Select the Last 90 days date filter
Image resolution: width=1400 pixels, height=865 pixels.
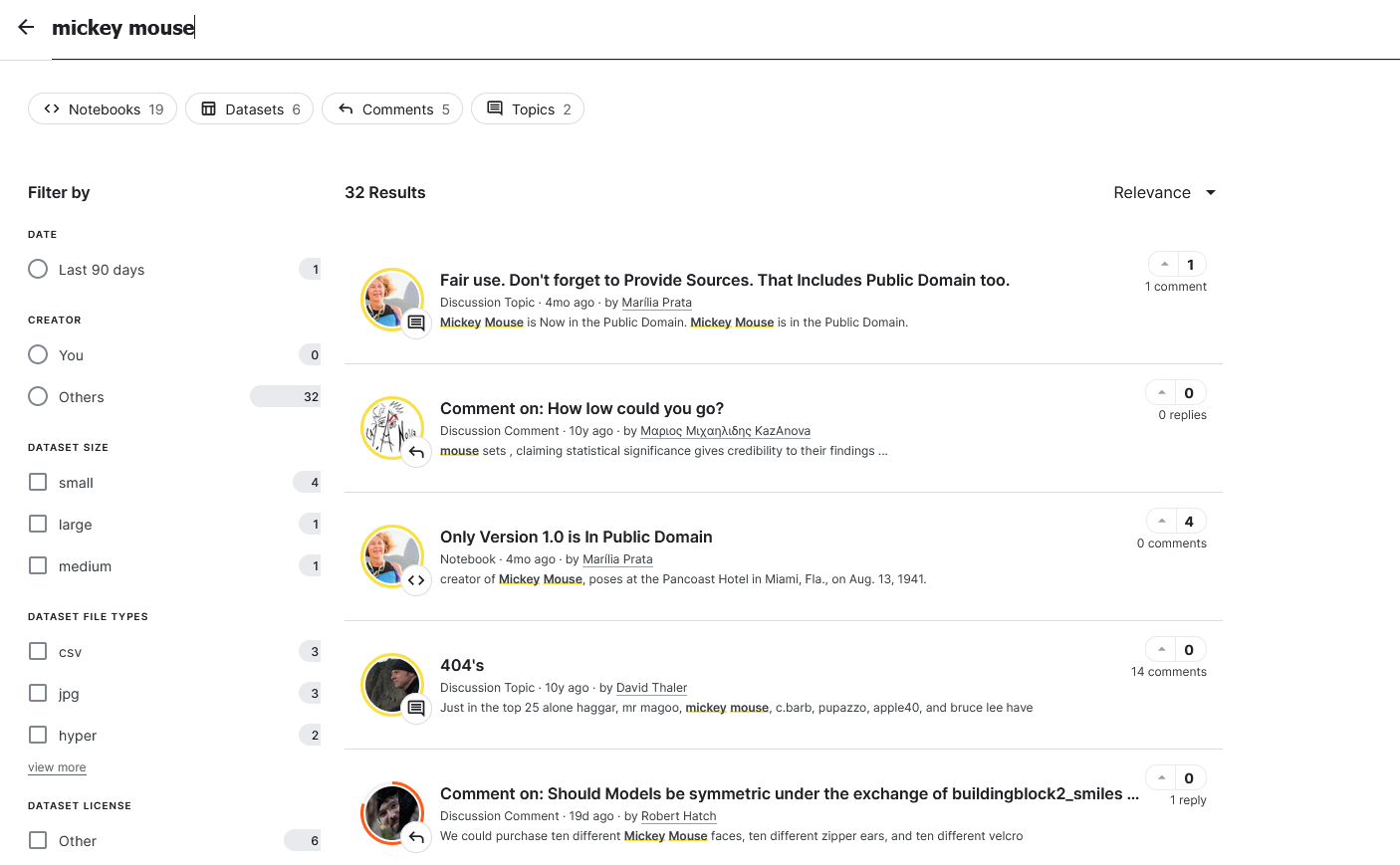click(x=38, y=269)
